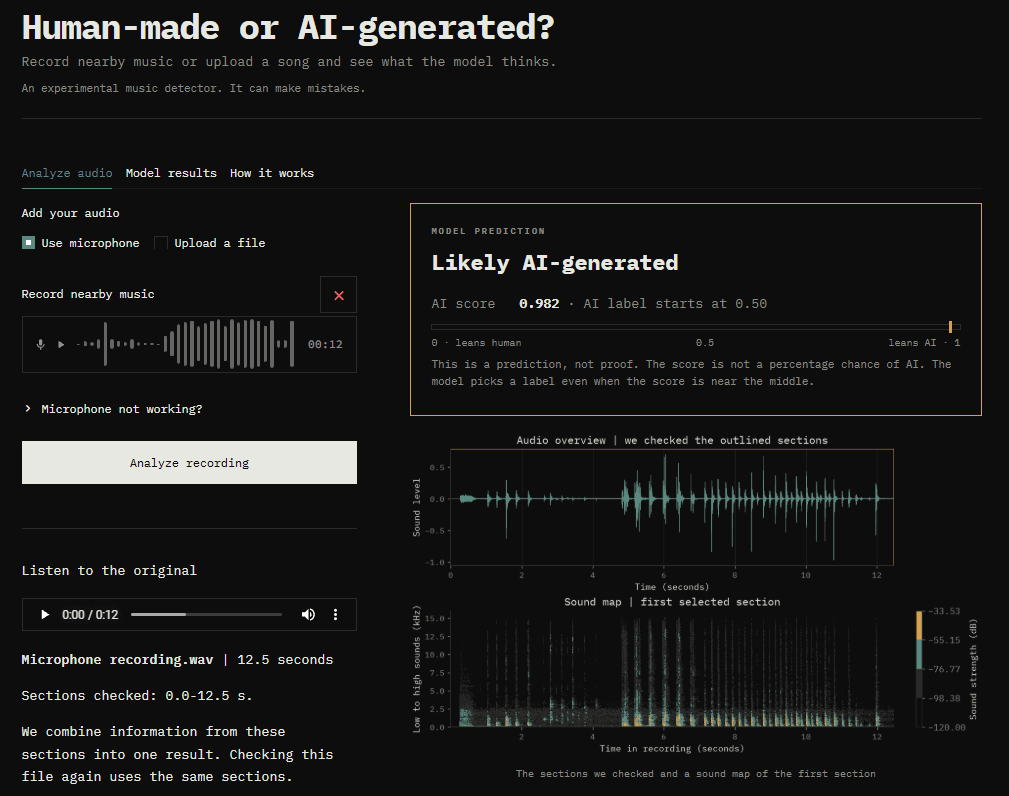Click the 'Likely AI-generated' prediction heading

coord(555,263)
